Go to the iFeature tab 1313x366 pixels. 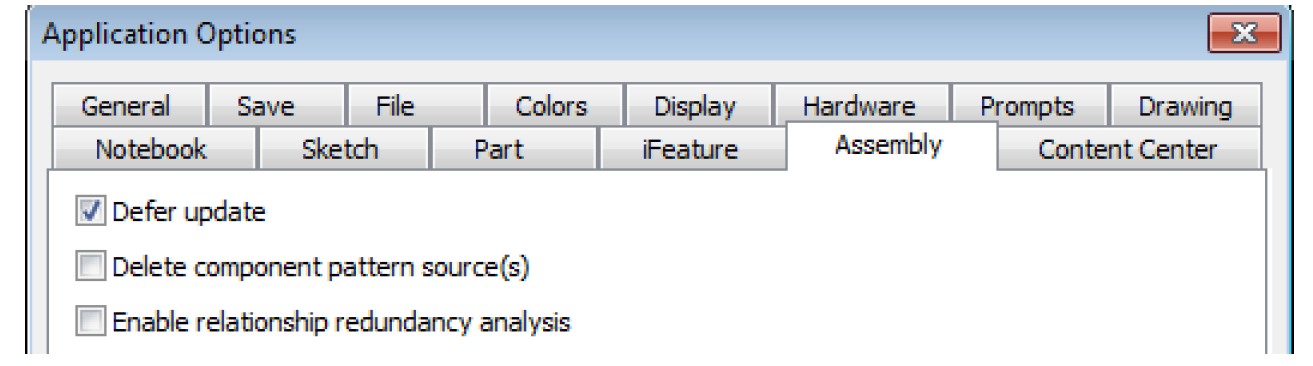(690, 150)
